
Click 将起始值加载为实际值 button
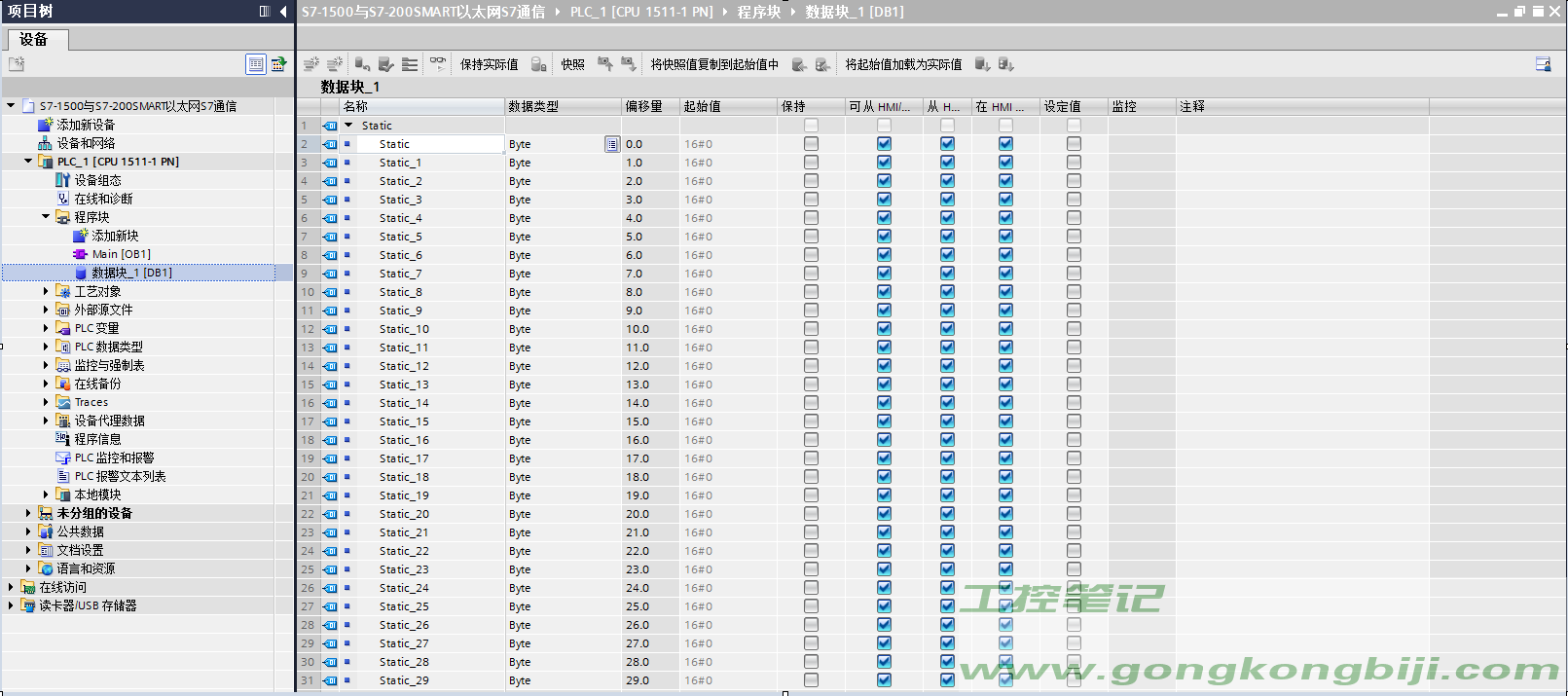tap(903, 64)
